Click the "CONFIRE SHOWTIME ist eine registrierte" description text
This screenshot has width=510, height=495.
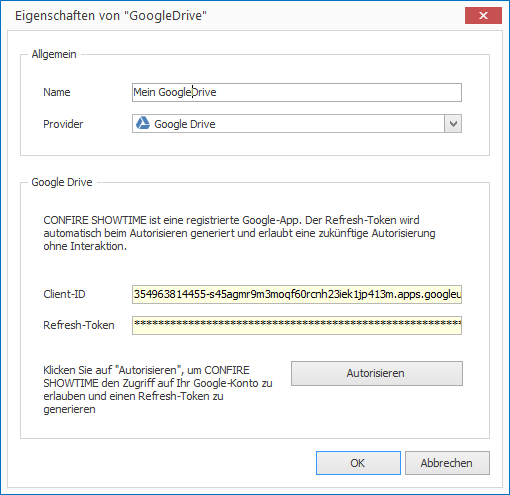pos(239,233)
